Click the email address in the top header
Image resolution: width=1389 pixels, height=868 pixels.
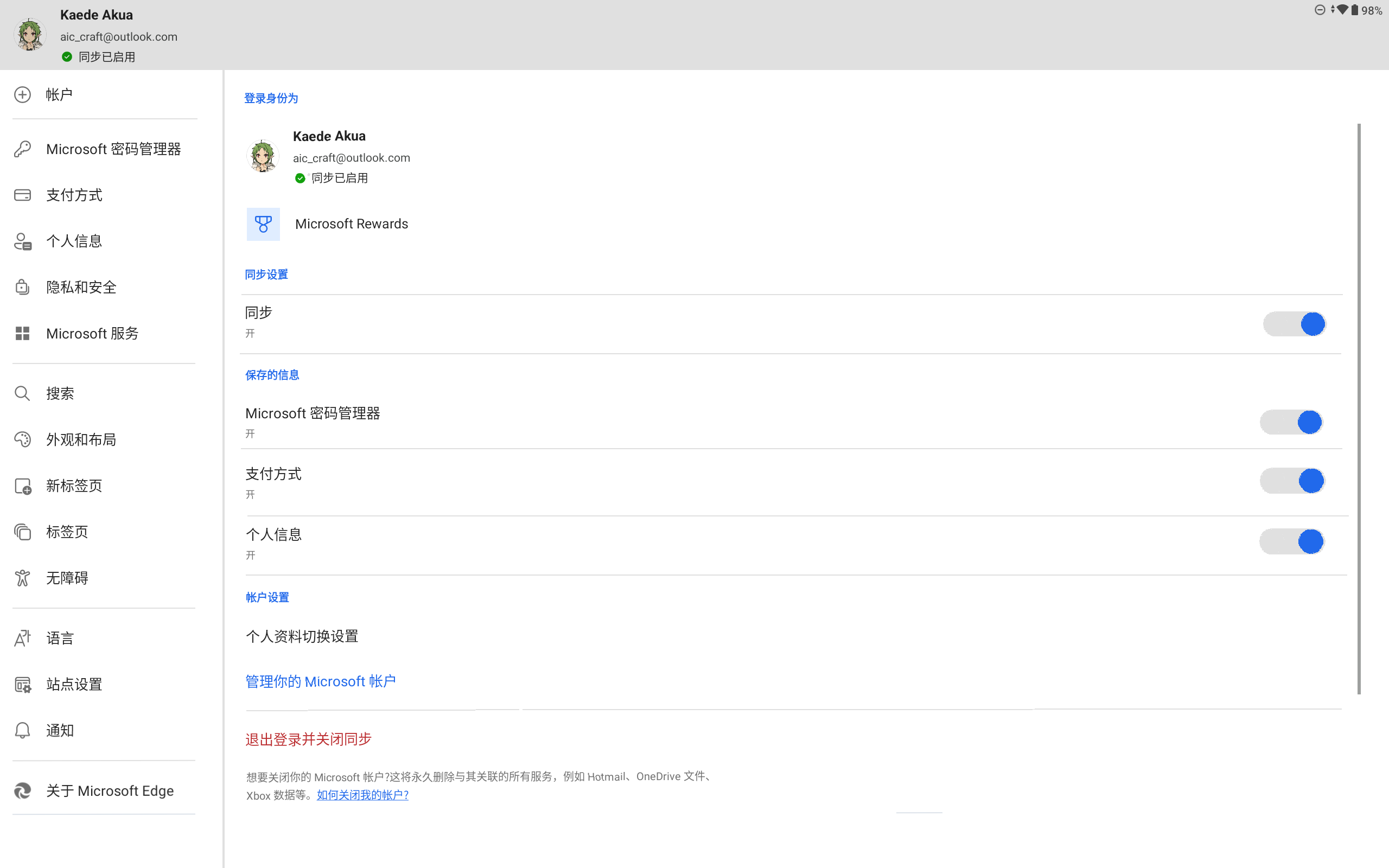(x=119, y=37)
